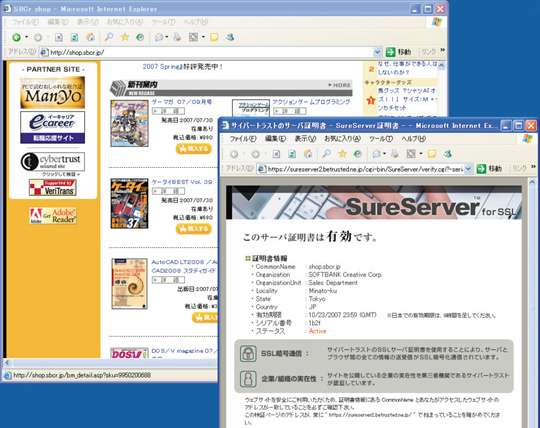Open History icon in SBCr shop toolbar
The width and height of the screenshot is (540, 428).
tap(140, 37)
